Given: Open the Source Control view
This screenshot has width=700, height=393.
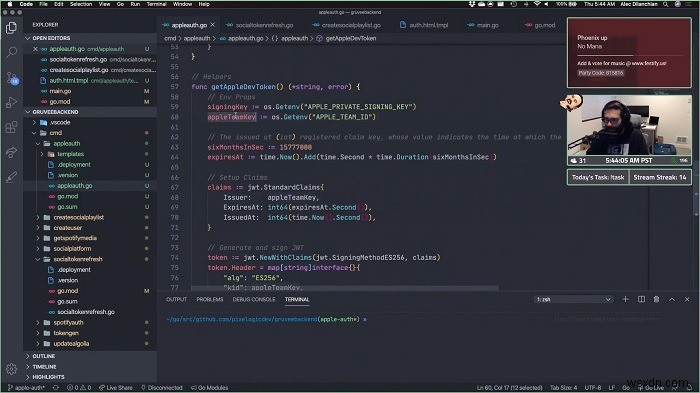Looking at the screenshot, I should pyautogui.click(x=12, y=78).
